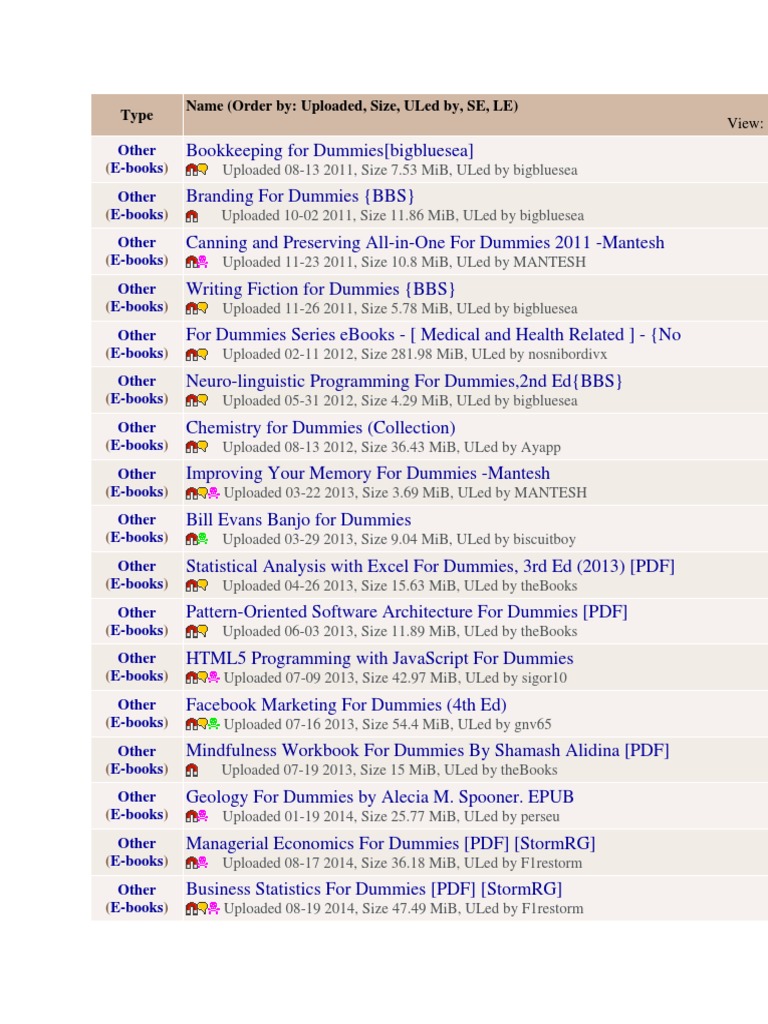Click pink skull icon on Managerial Economics row
Viewport: 768px width, 1024px height.
(202, 863)
